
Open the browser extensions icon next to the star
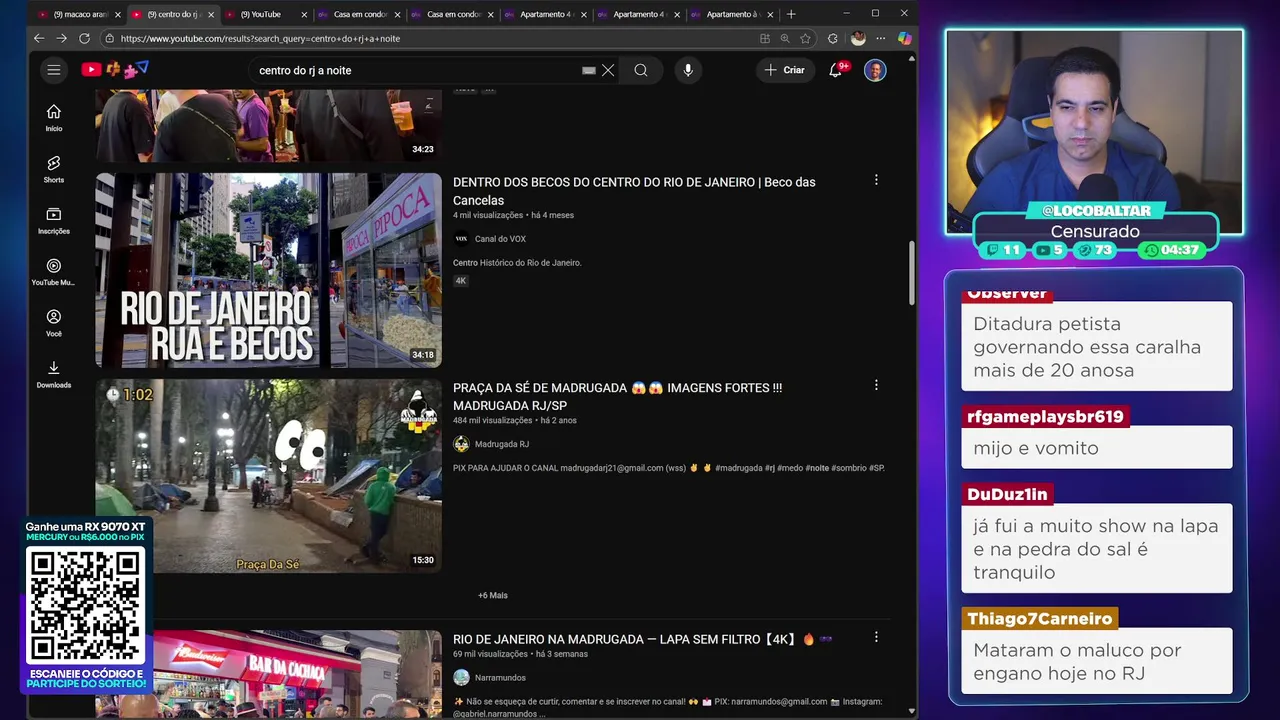(x=832, y=38)
